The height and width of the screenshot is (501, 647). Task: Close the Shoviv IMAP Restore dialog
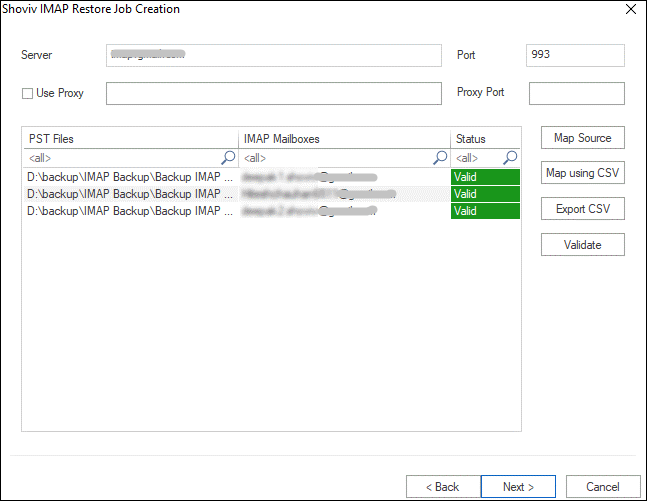tap(630, 9)
